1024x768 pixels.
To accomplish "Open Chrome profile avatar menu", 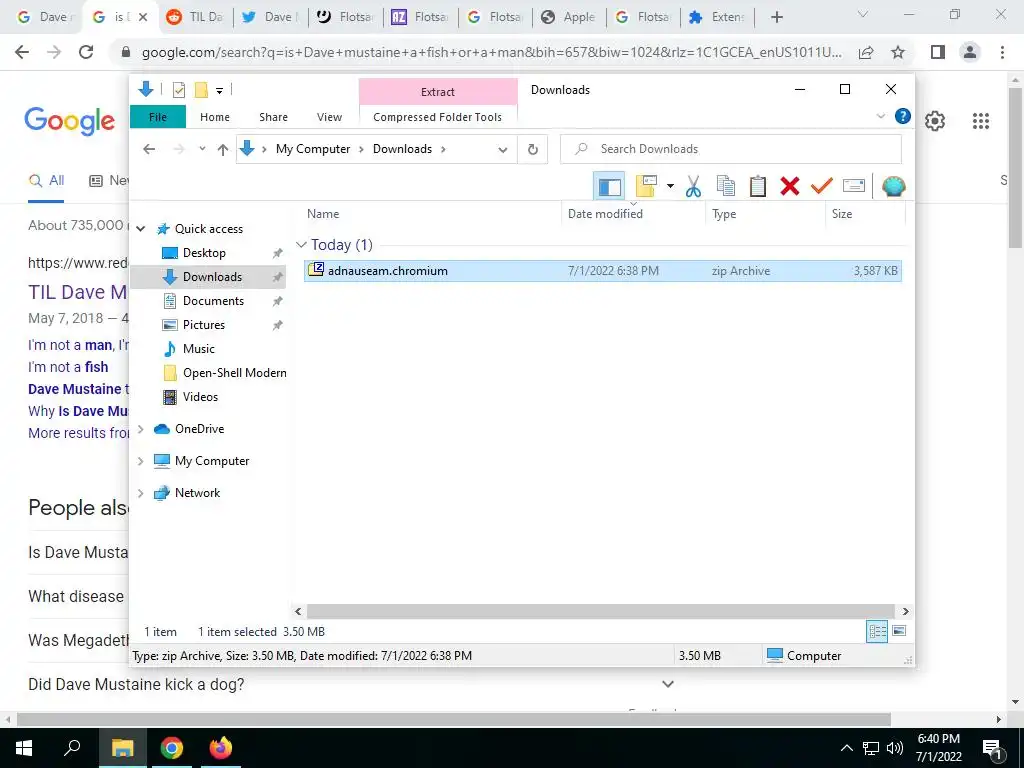I will pos(970,52).
